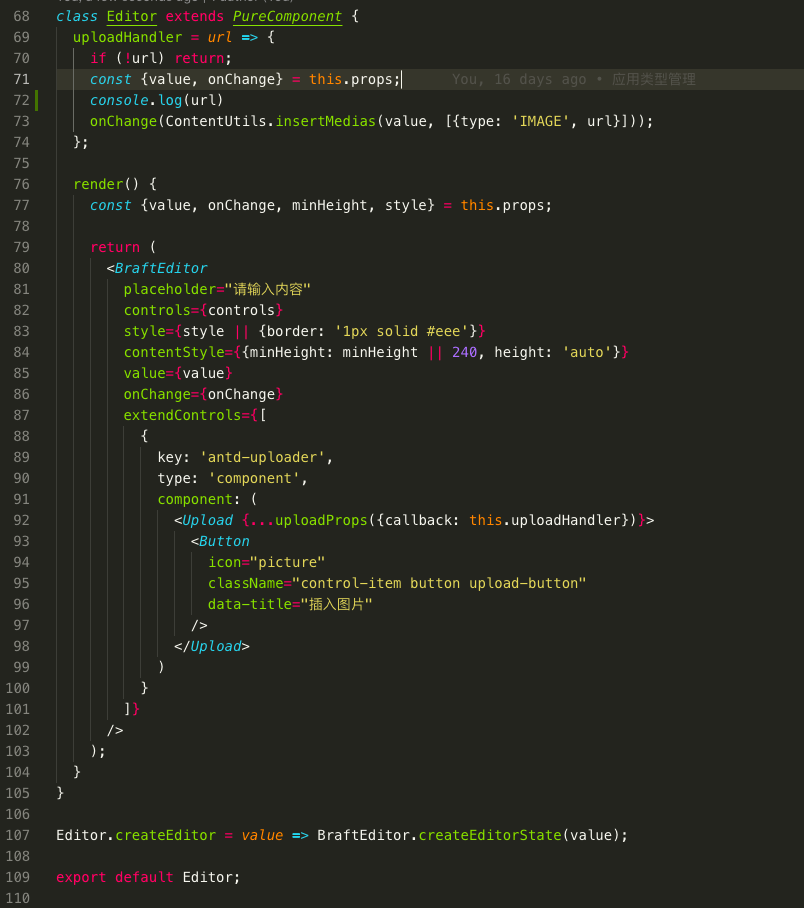Click the "插入图片" title string
This screenshot has width=804, height=908.
337,604
